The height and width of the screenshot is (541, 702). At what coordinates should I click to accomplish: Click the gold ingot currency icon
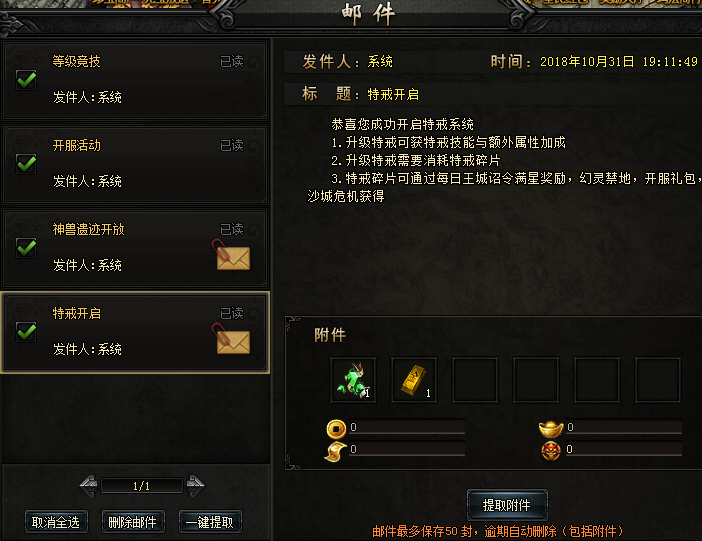tap(551, 429)
